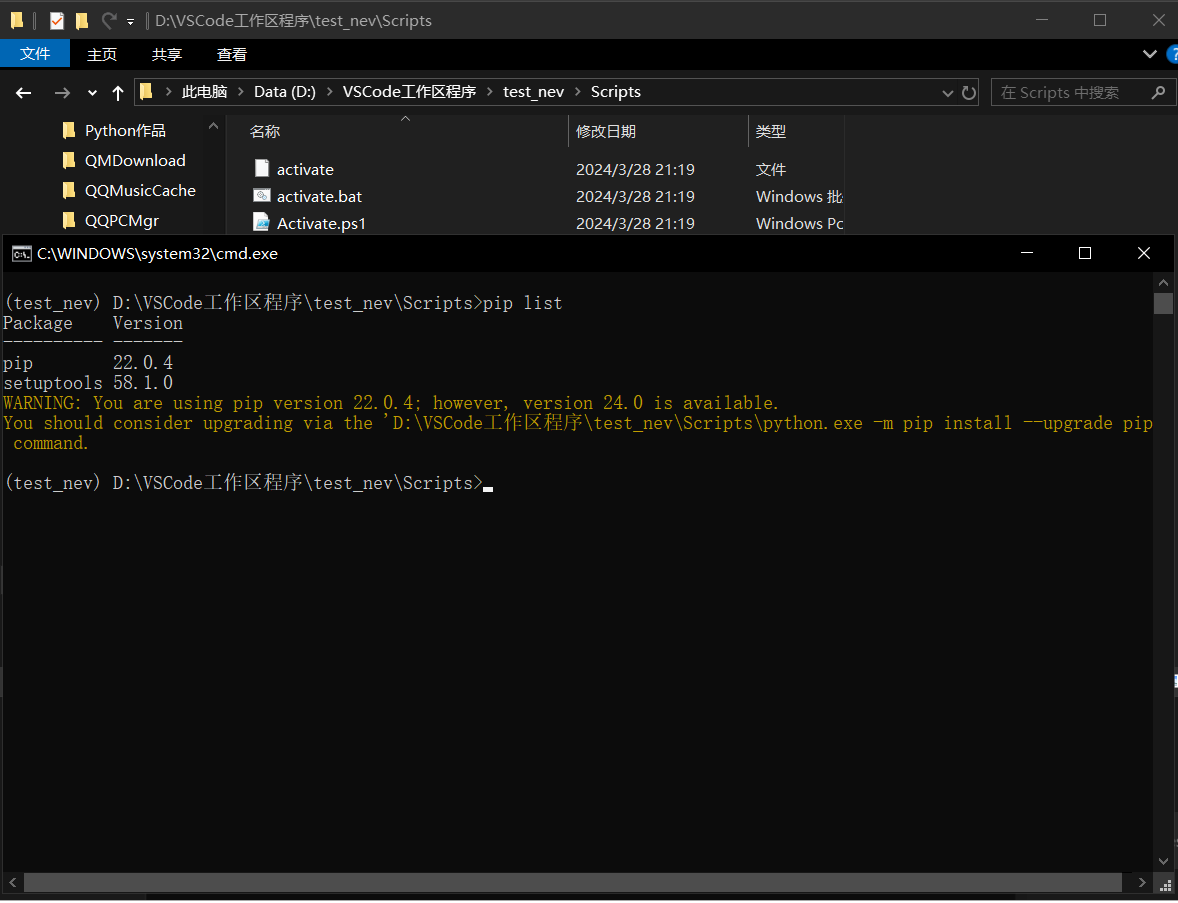Minimize the cmd.exe window

(1027, 254)
